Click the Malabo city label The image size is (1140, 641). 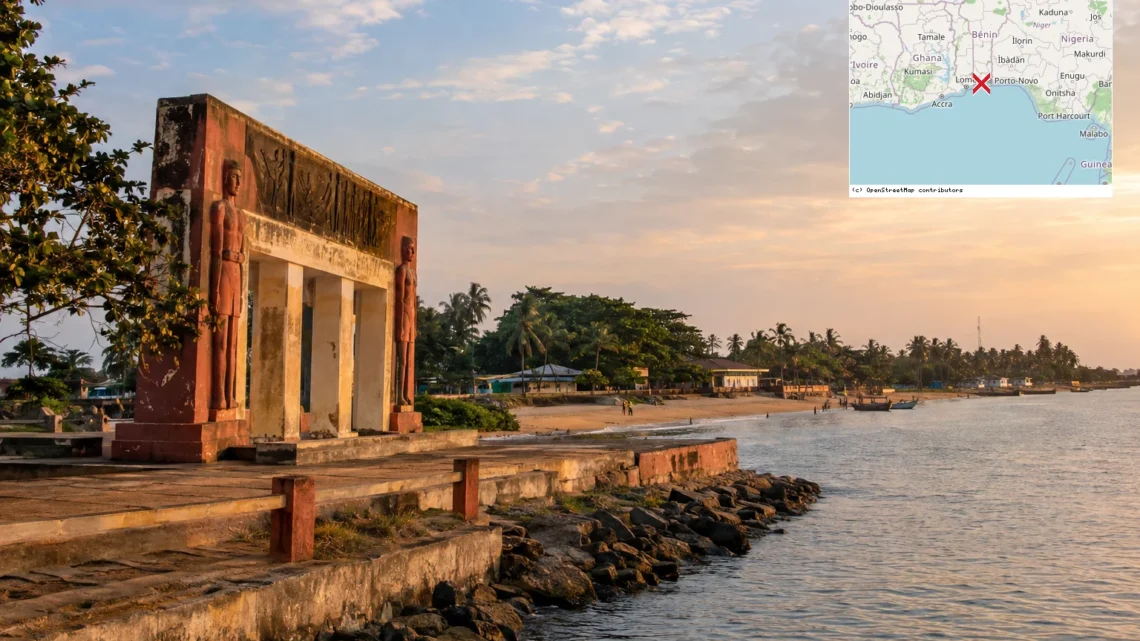[1093, 134]
